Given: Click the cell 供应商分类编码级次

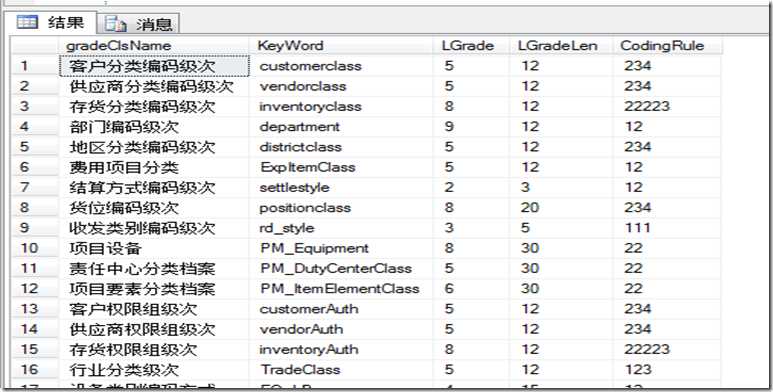Looking at the screenshot, I should pos(154,86).
